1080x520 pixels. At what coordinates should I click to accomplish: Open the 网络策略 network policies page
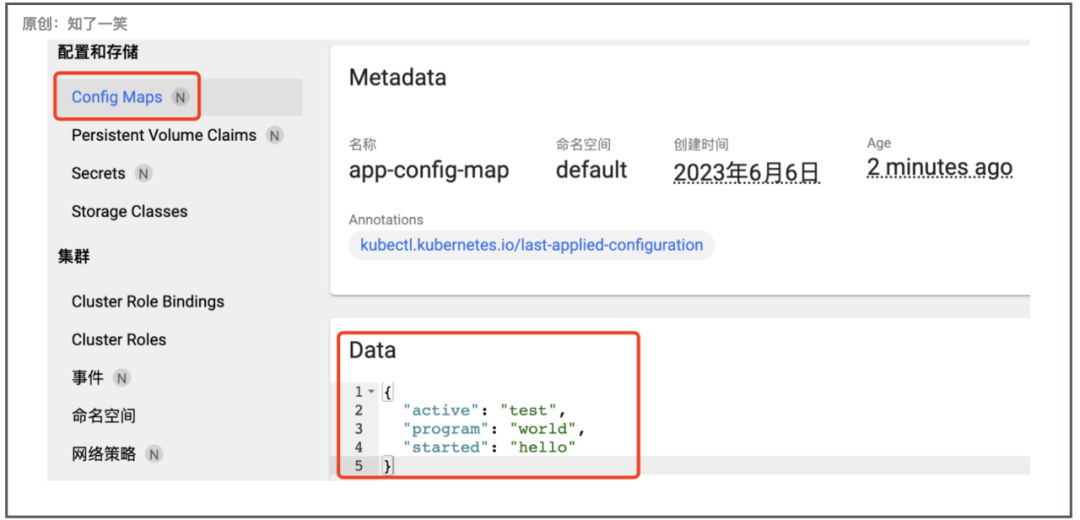click(103, 454)
